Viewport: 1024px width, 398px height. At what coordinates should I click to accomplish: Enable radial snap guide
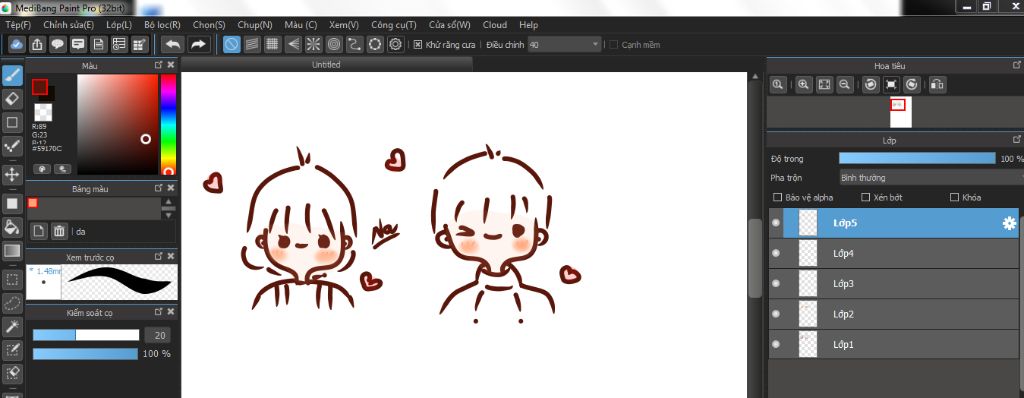click(x=313, y=44)
